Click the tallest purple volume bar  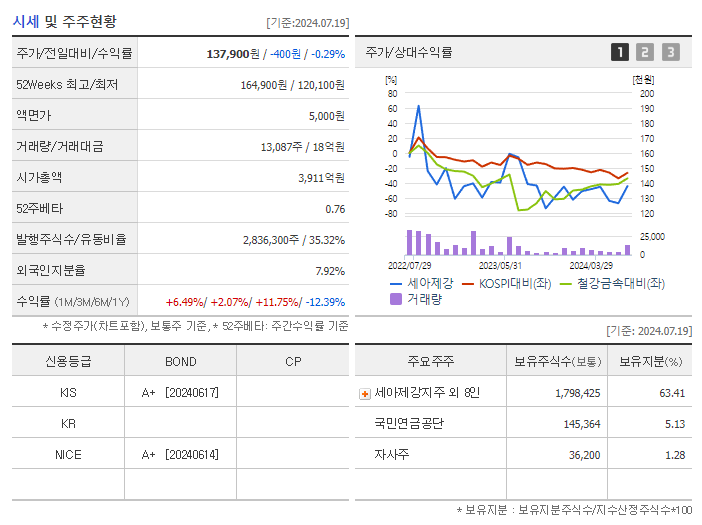coord(409,242)
